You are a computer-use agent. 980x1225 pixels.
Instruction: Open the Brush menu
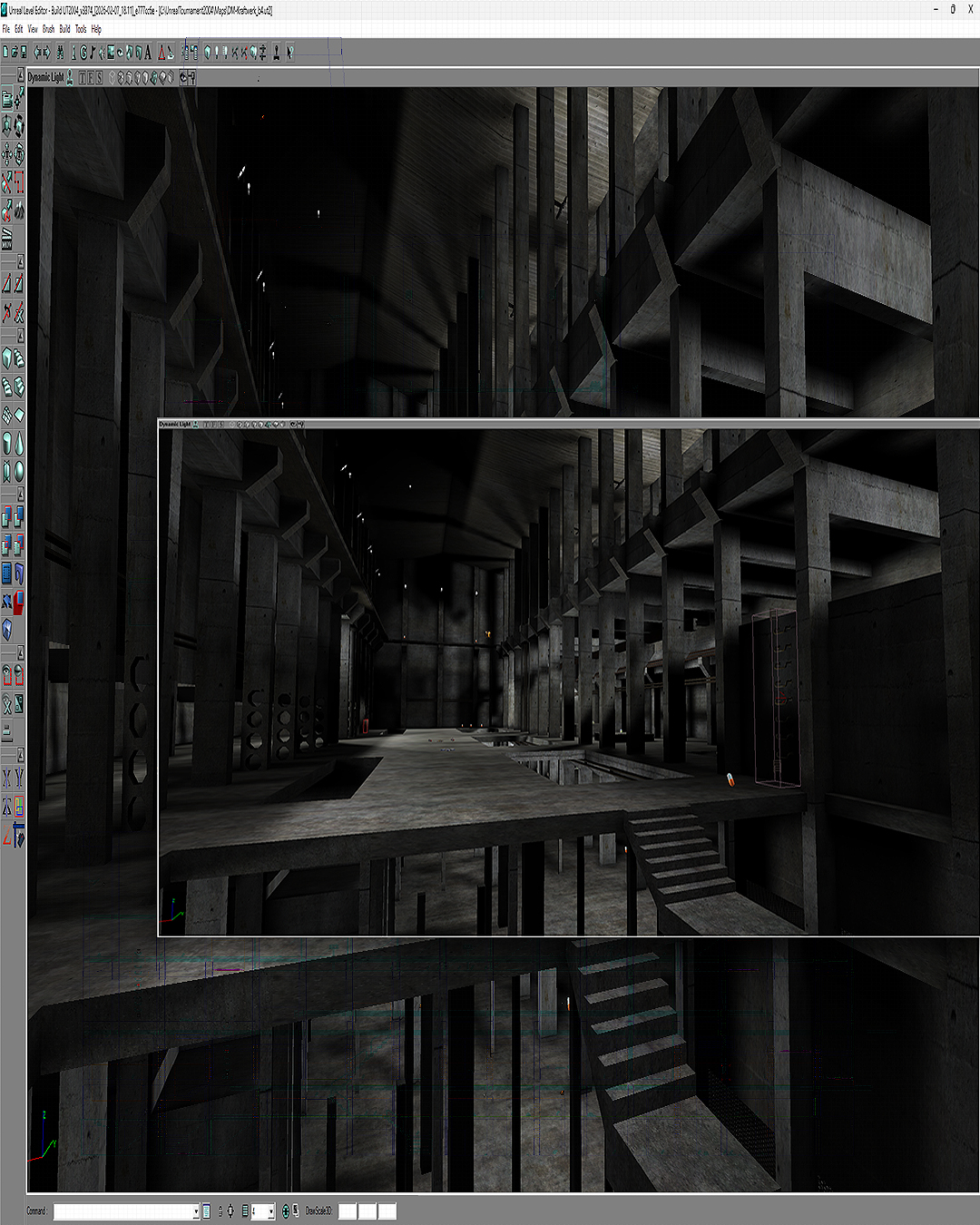[x=48, y=29]
